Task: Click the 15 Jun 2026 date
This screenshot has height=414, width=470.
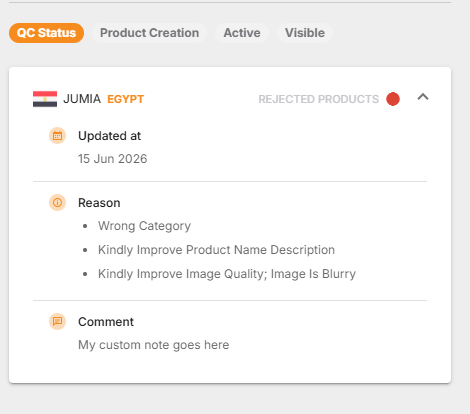Action: (113, 159)
